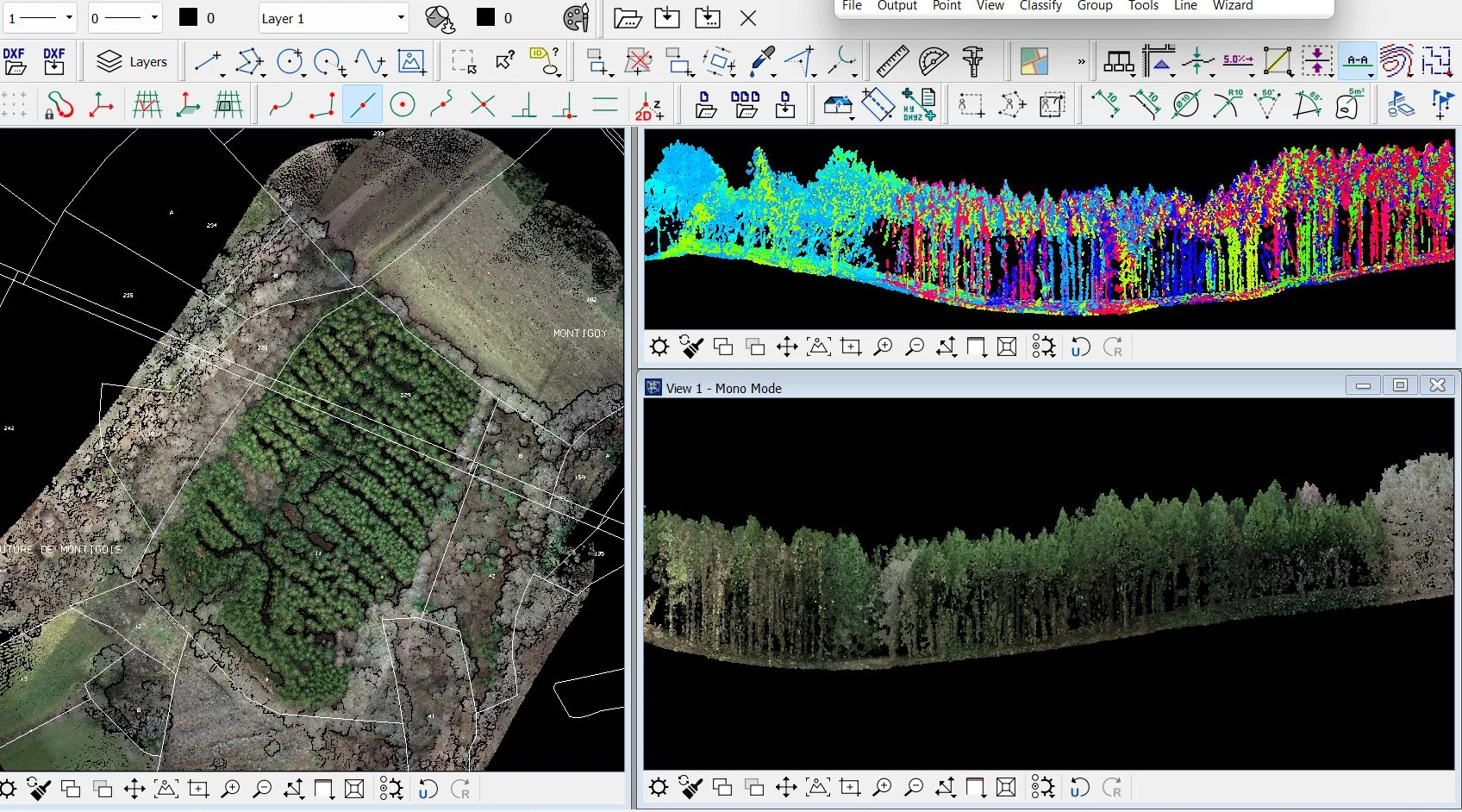The image size is (1462, 812).
Task: Click the protractor angle measurement tool
Action: coord(933,61)
